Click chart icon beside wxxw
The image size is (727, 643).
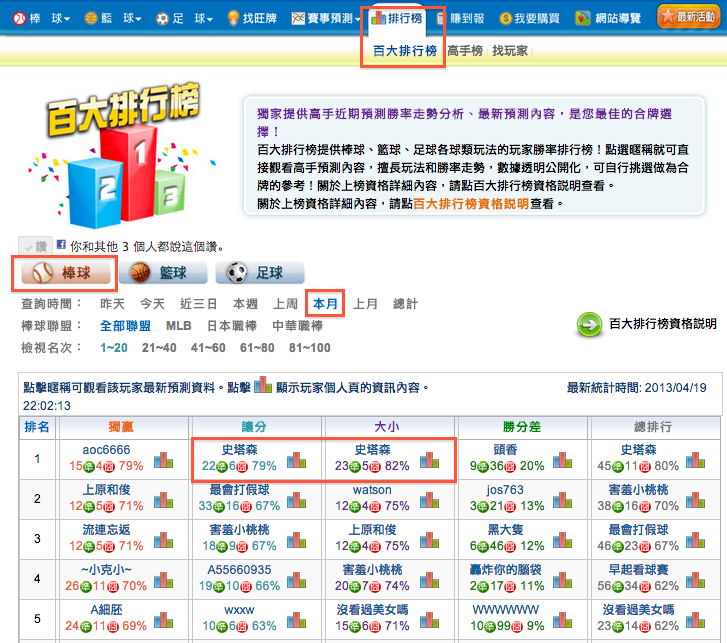(296, 619)
